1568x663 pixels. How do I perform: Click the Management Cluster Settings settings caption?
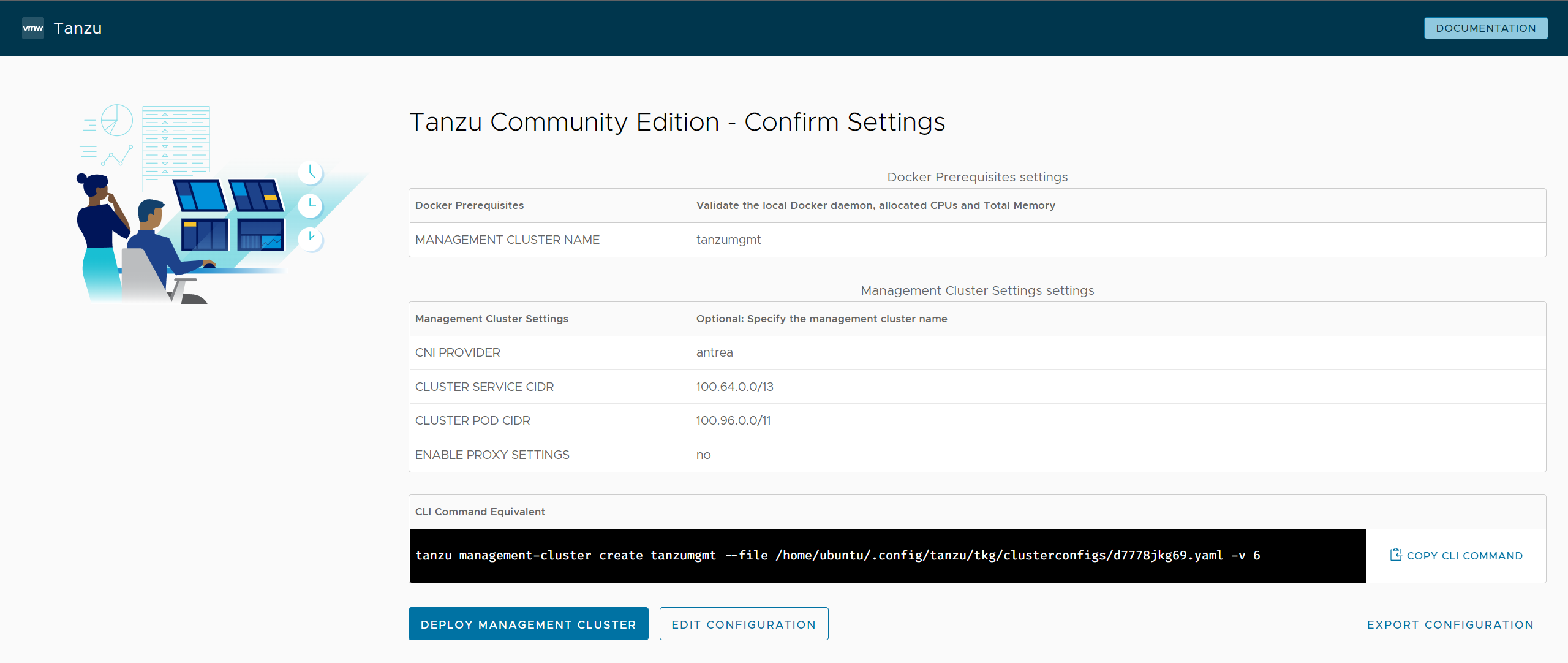point(978,290)
